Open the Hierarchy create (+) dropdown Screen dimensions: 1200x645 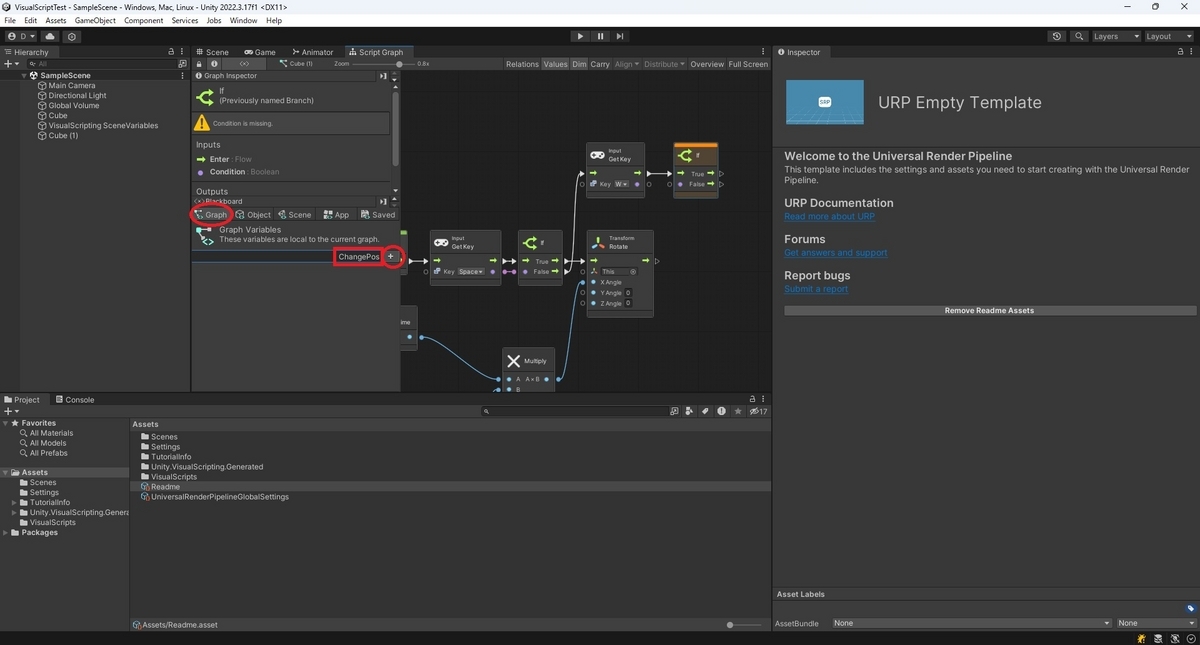11,64
